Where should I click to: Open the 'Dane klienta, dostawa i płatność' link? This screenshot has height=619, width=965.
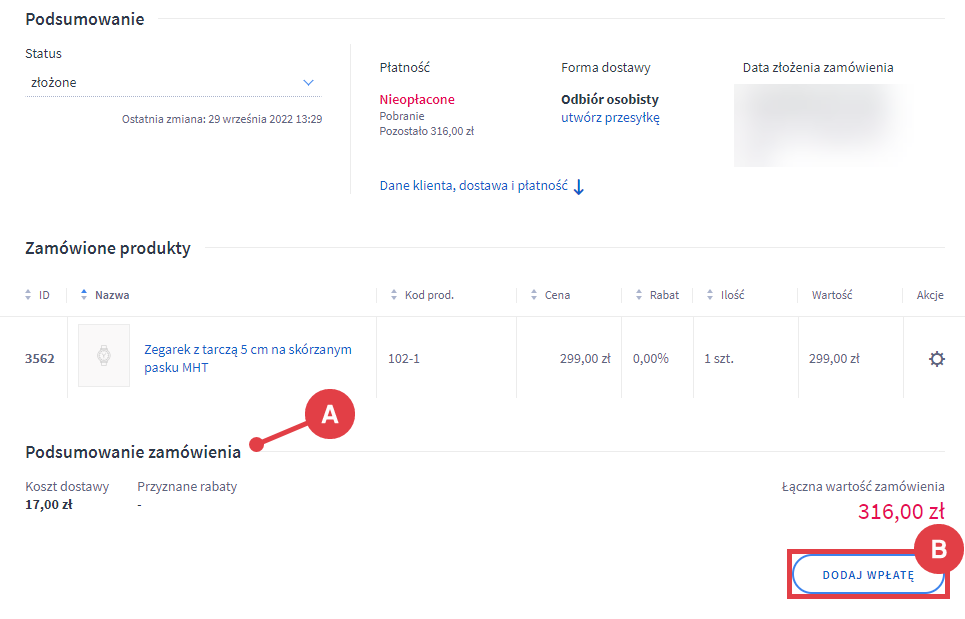473,186
